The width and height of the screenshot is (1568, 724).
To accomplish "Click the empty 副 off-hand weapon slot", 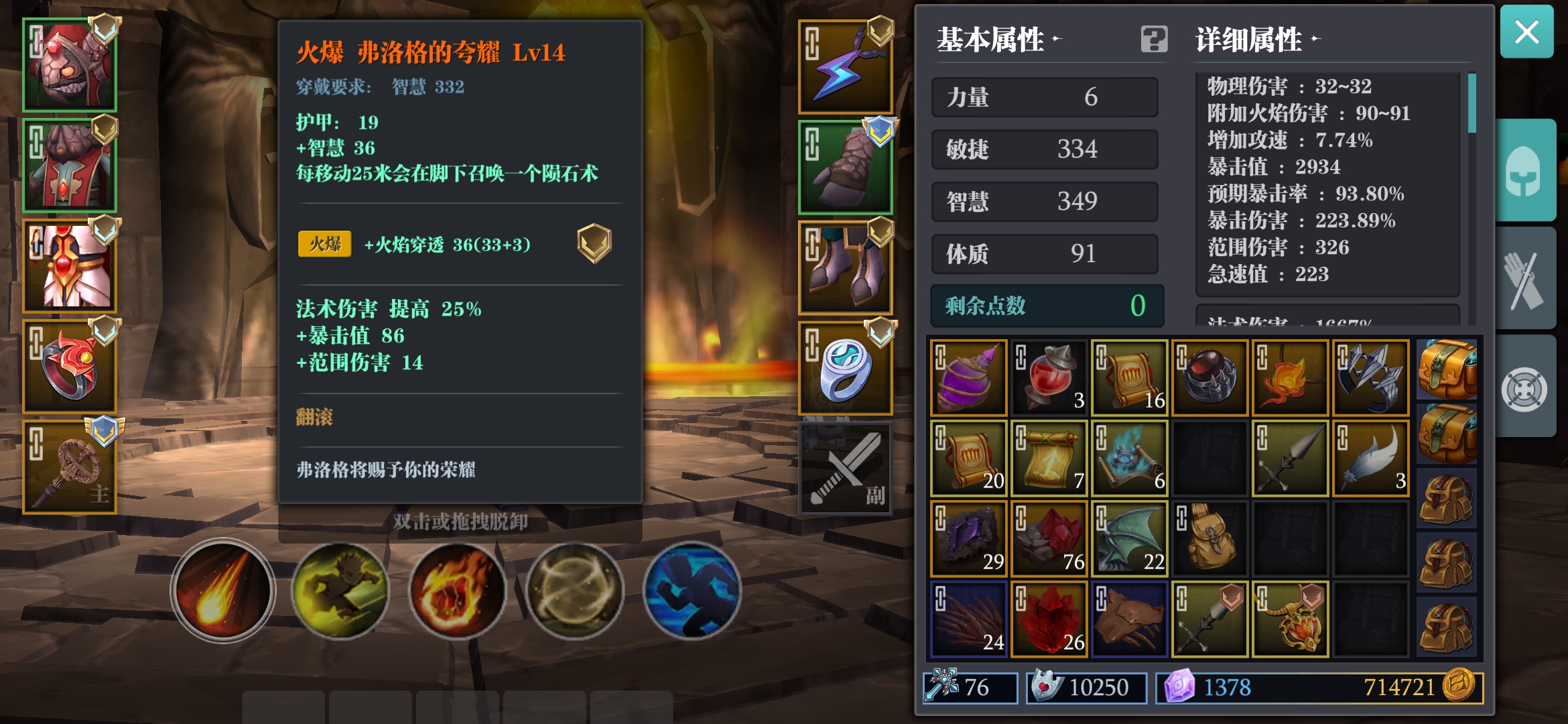I will tap(845, 469).
